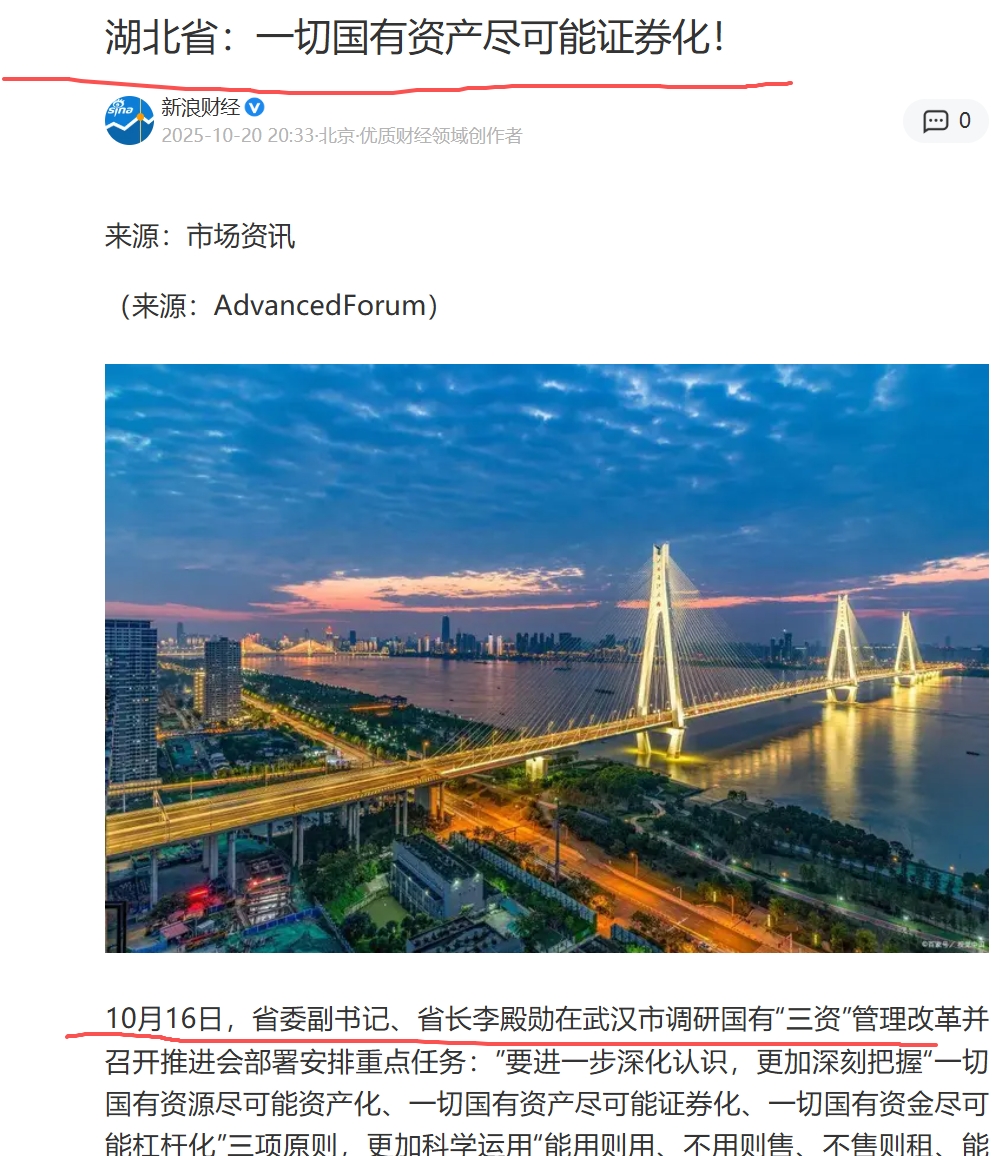
Task: Click the comment count 0
Action: pyautogui.click(x=964, y=120)
